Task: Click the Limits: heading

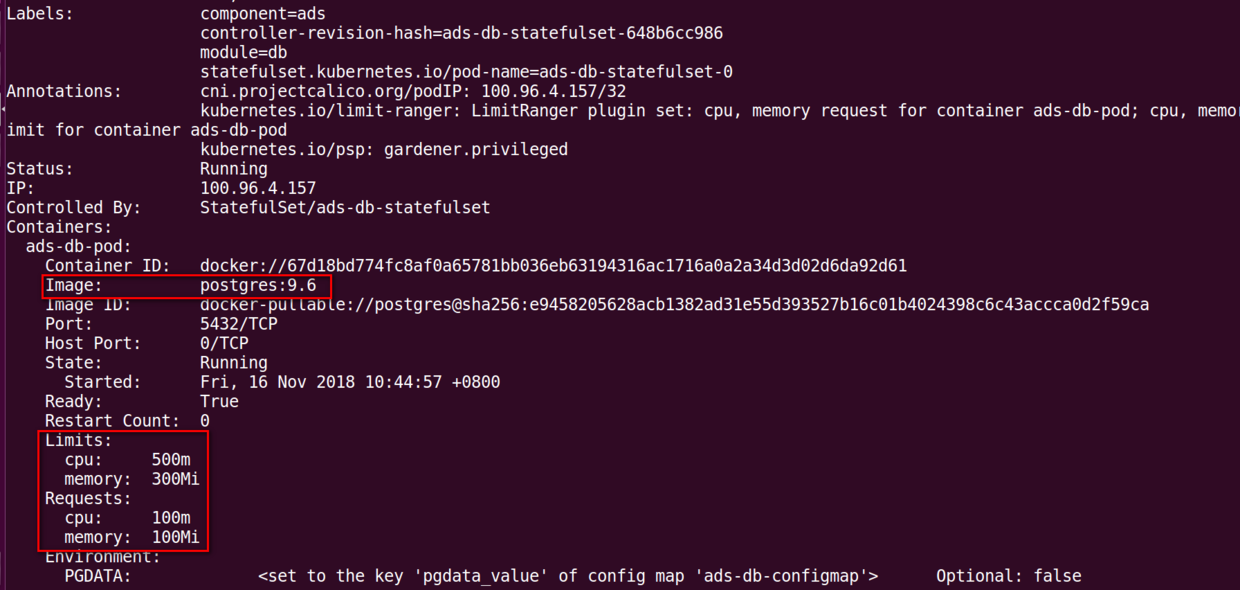Action: pyautogui.click(x=79, y=440)
